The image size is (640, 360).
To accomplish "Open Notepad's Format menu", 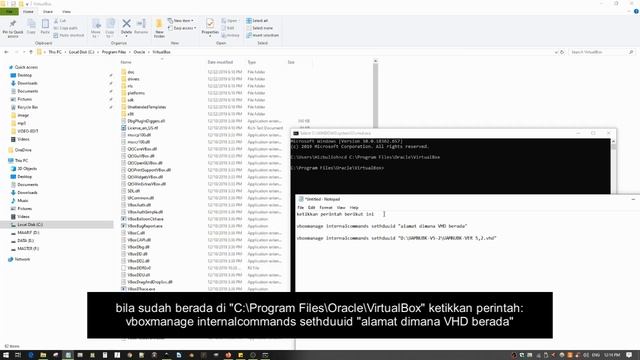I will click(326, 208).
